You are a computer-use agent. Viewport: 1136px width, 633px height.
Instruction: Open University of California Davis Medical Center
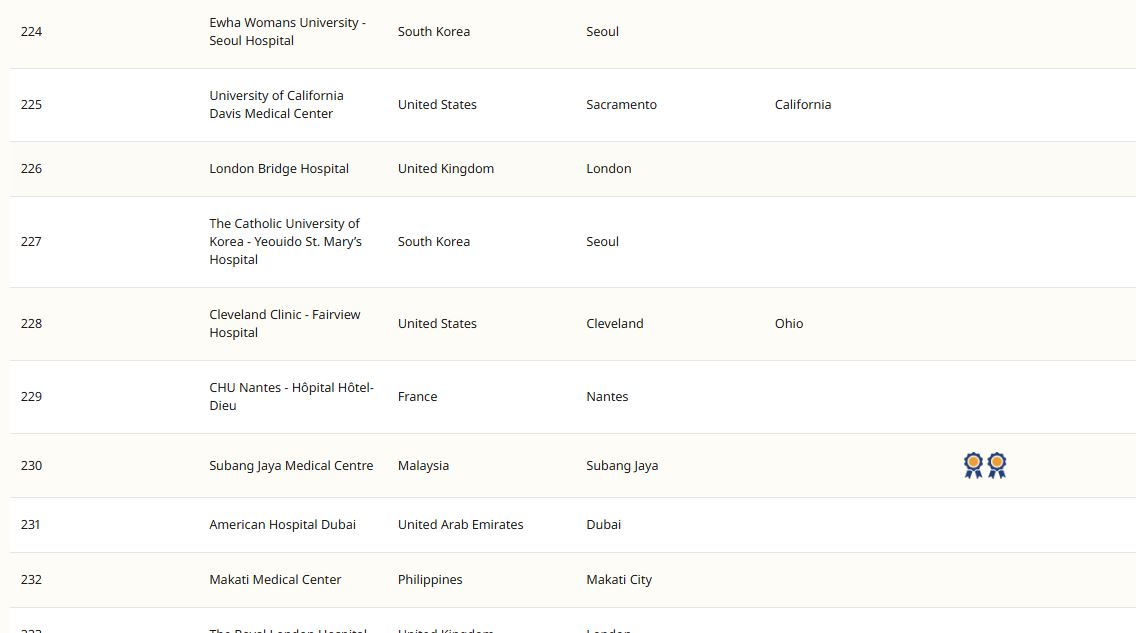tap(276, 105)
